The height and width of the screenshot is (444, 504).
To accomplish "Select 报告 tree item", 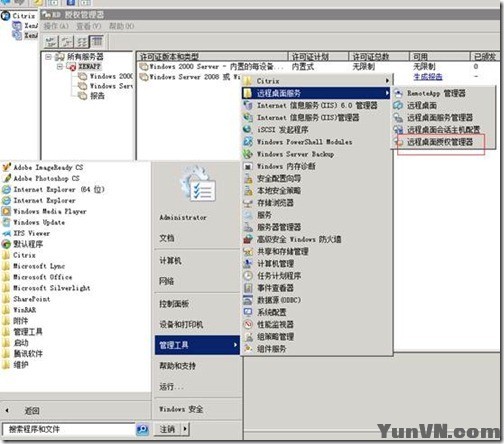I will [97, 96].
